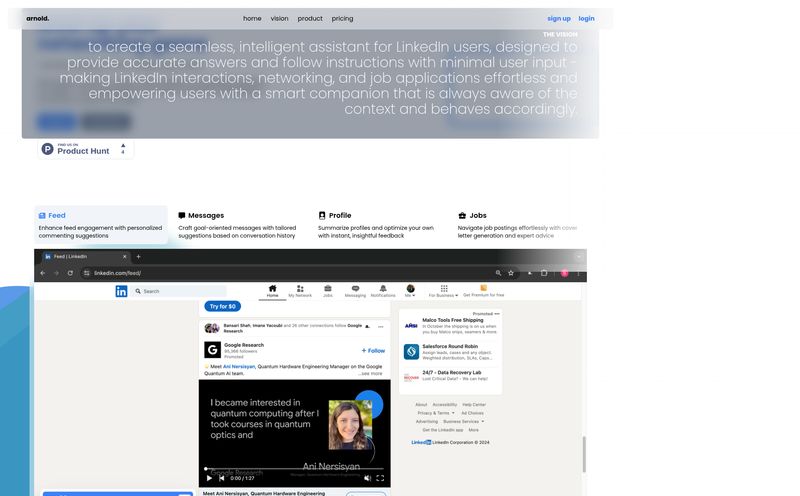The height and width of the screenshot is (496, 800).
Task: Click the Help Center footer link
Action: click(474, 405)
